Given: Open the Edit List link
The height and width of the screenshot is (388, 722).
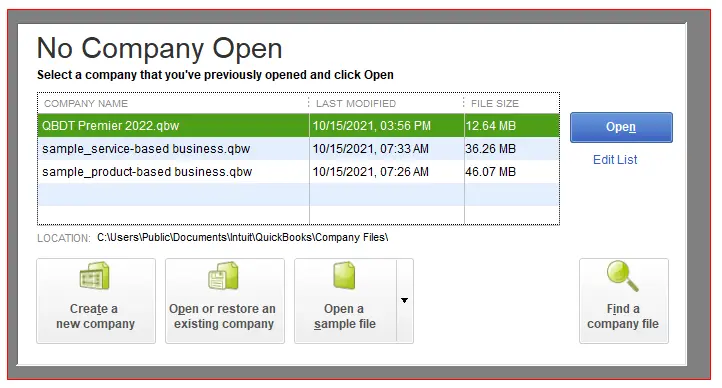Looking at the screenshot, I should 615,160.
